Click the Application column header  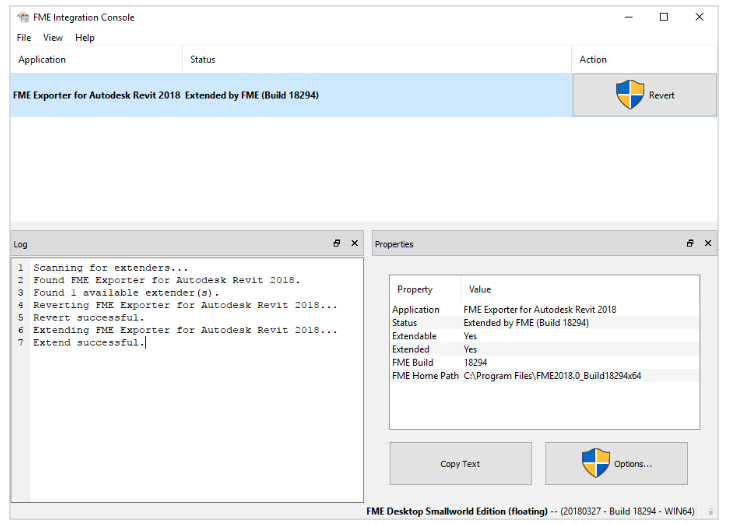pyautogui.click(x=96, y=60)
